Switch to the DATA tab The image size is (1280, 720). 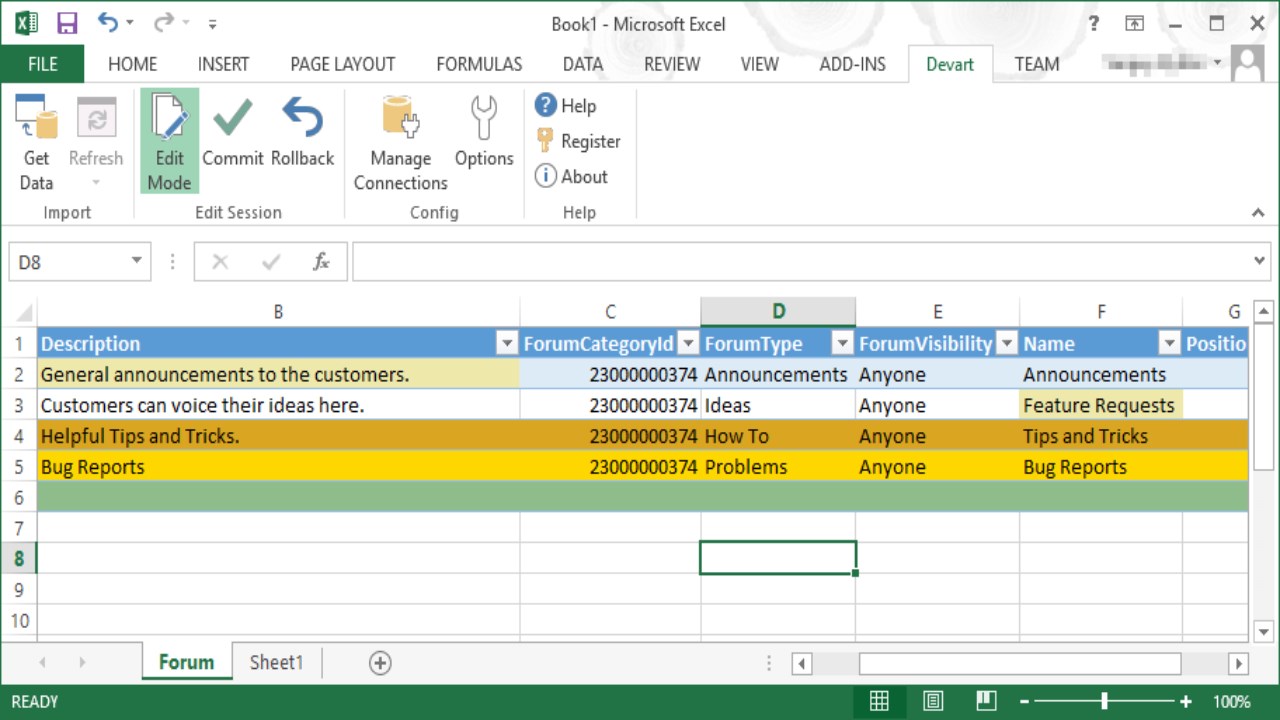click(x=583, y=64)
